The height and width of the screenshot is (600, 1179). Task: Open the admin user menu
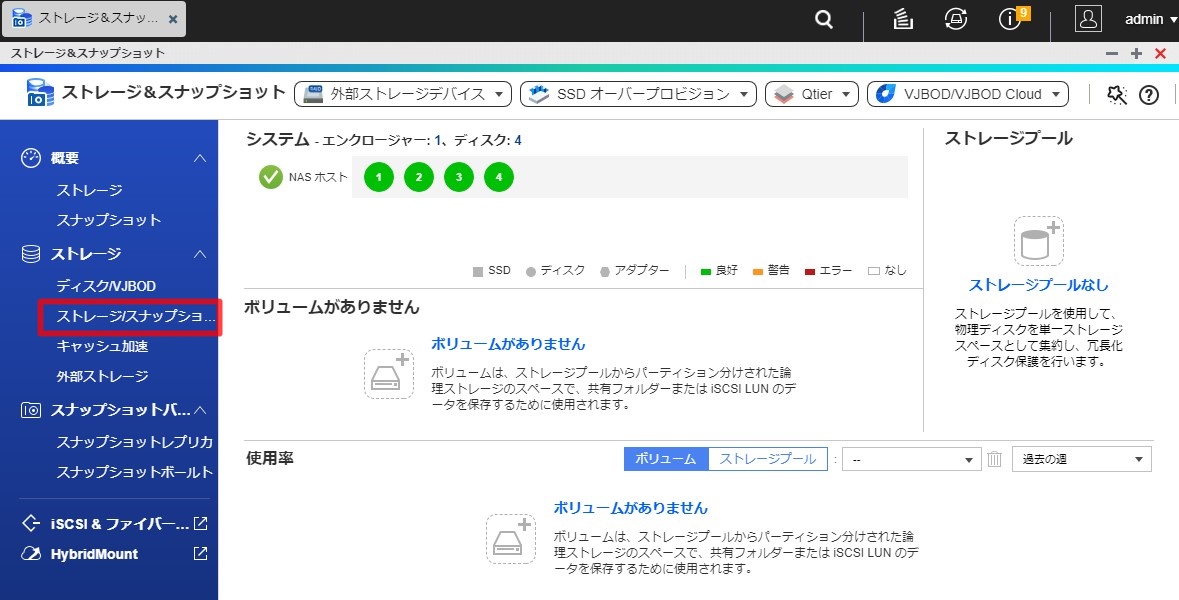pos(1150,20)
